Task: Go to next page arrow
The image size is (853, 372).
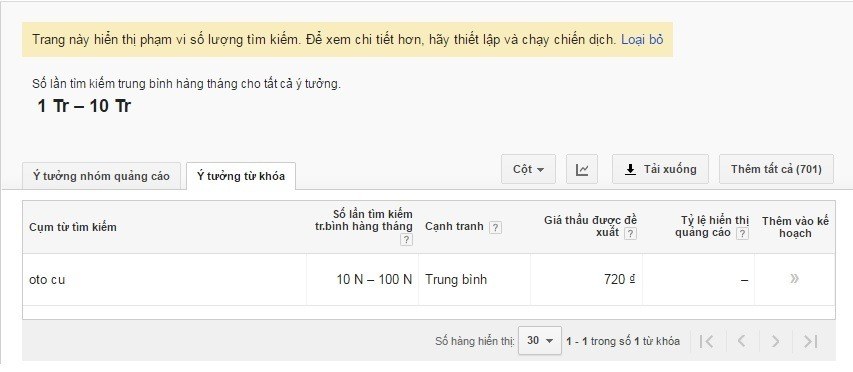Action: coord(775,341)
